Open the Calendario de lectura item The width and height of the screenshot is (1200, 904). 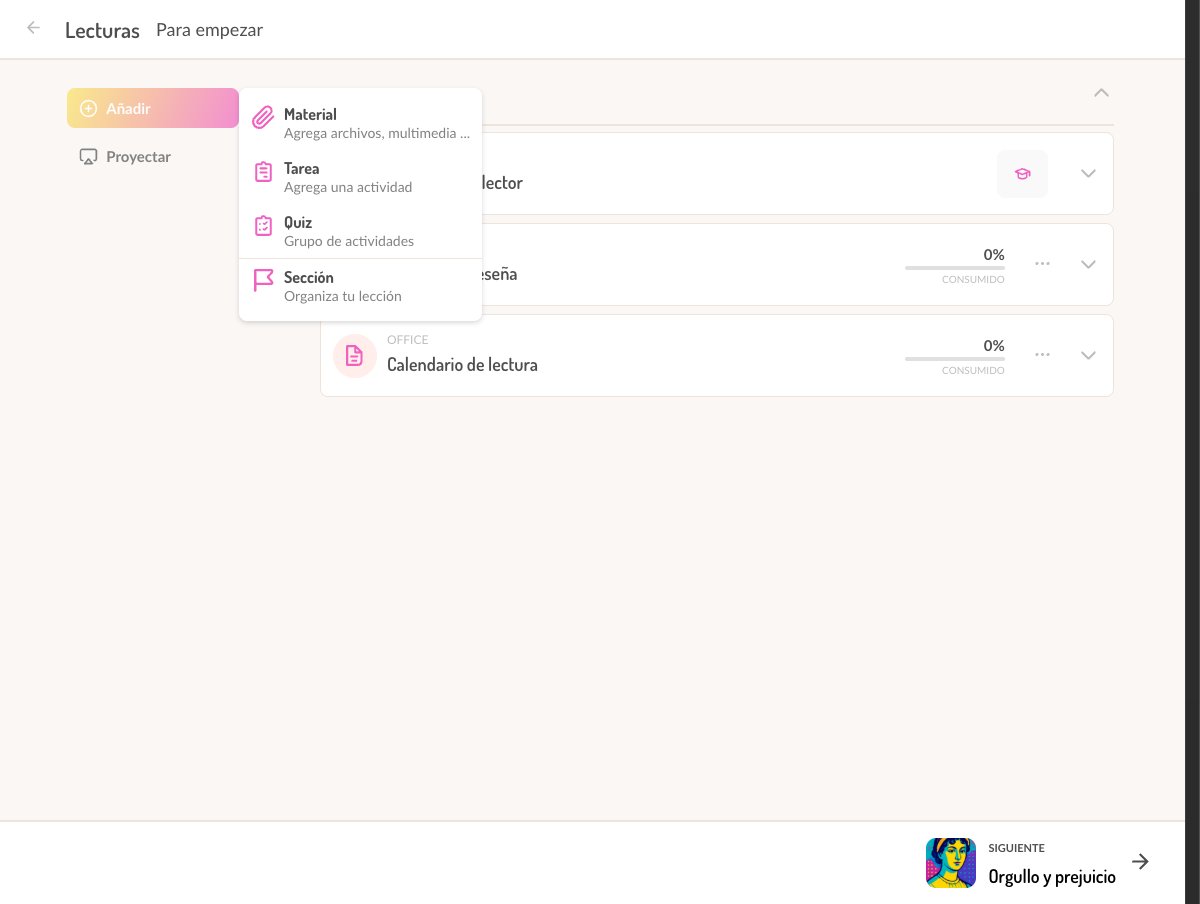pos(462,365)
